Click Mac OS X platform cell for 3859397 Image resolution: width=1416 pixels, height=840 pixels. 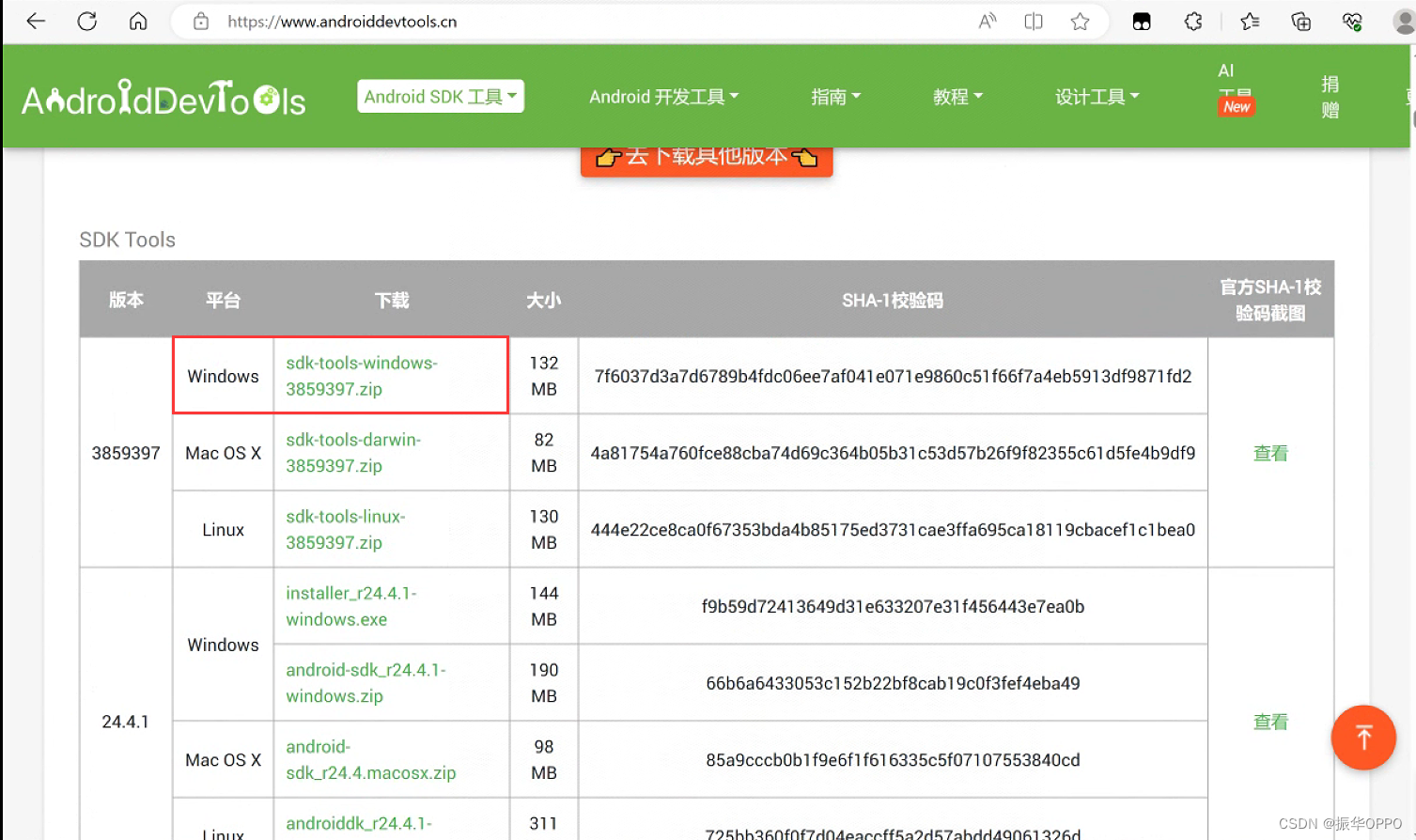[x=224, y=453]
